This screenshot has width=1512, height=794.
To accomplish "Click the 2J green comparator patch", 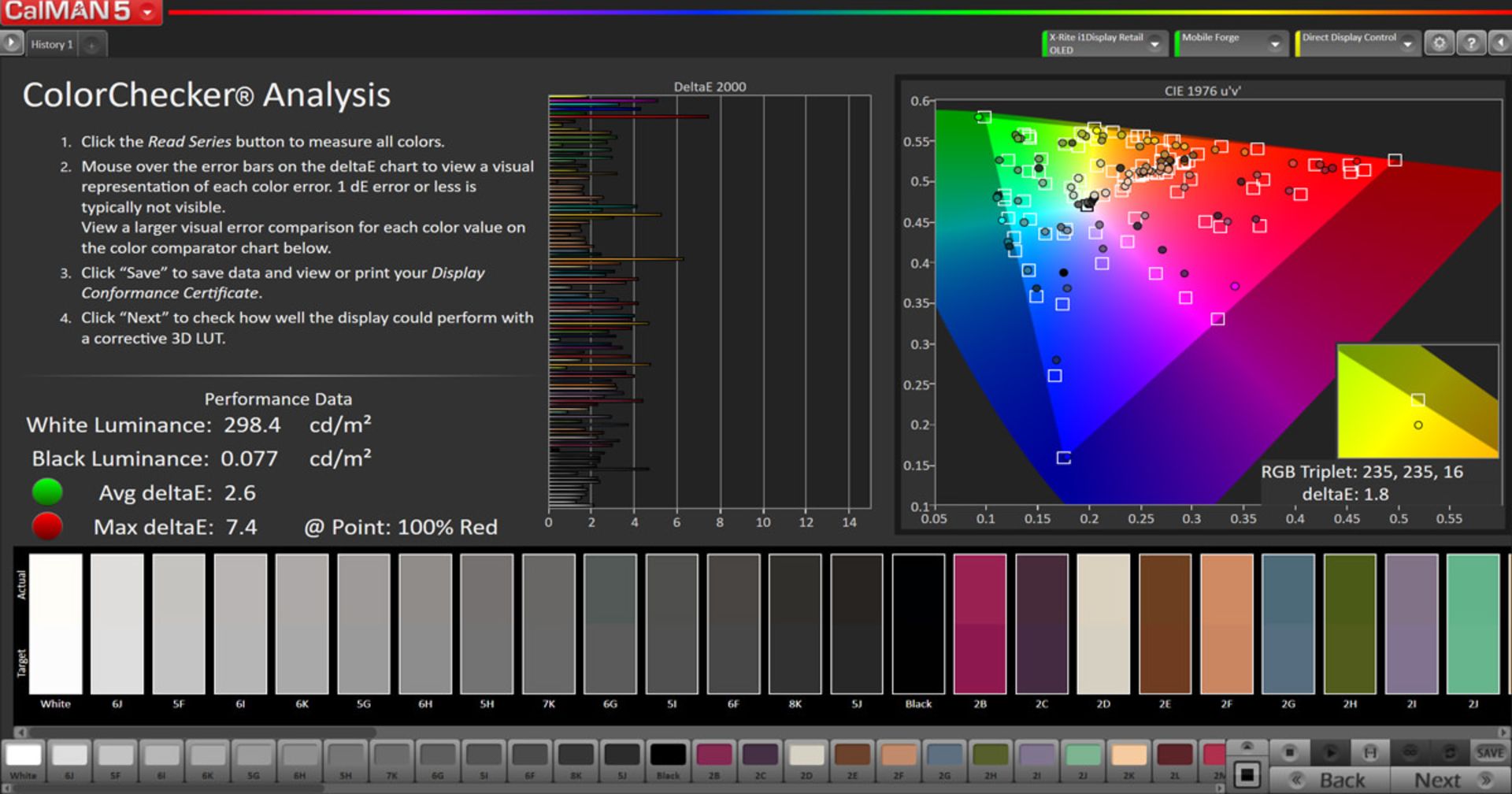I will click(x=1473, y=624).
